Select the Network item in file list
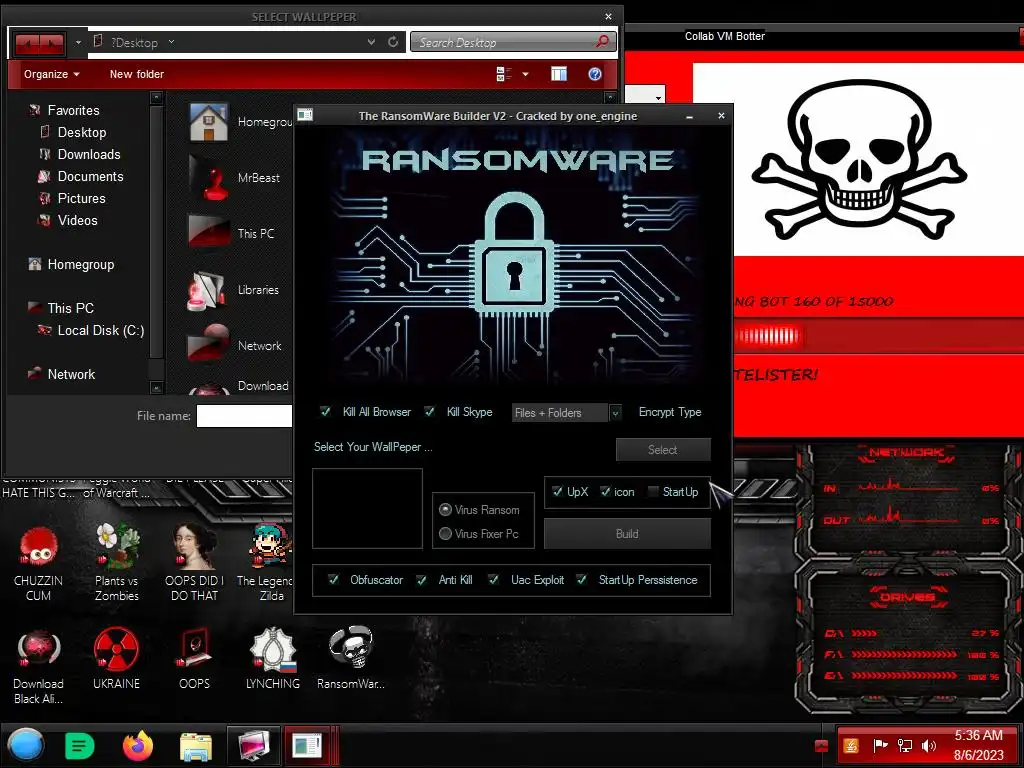 tap(235, 345)
